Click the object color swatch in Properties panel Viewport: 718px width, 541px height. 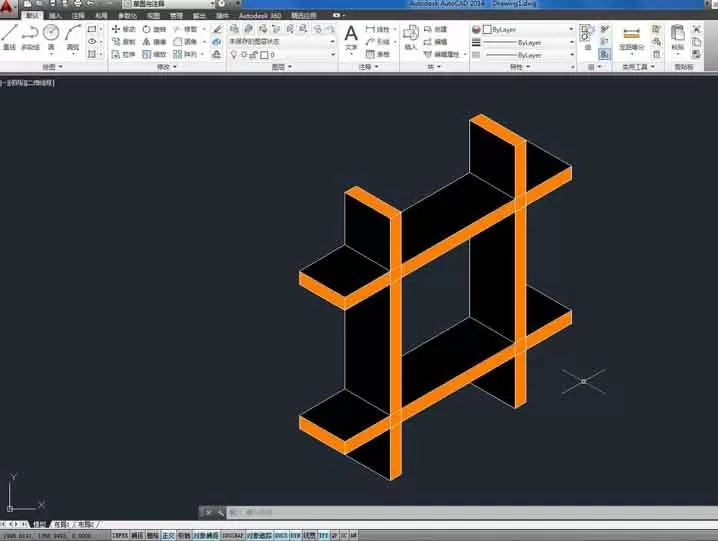coord(487,29)
